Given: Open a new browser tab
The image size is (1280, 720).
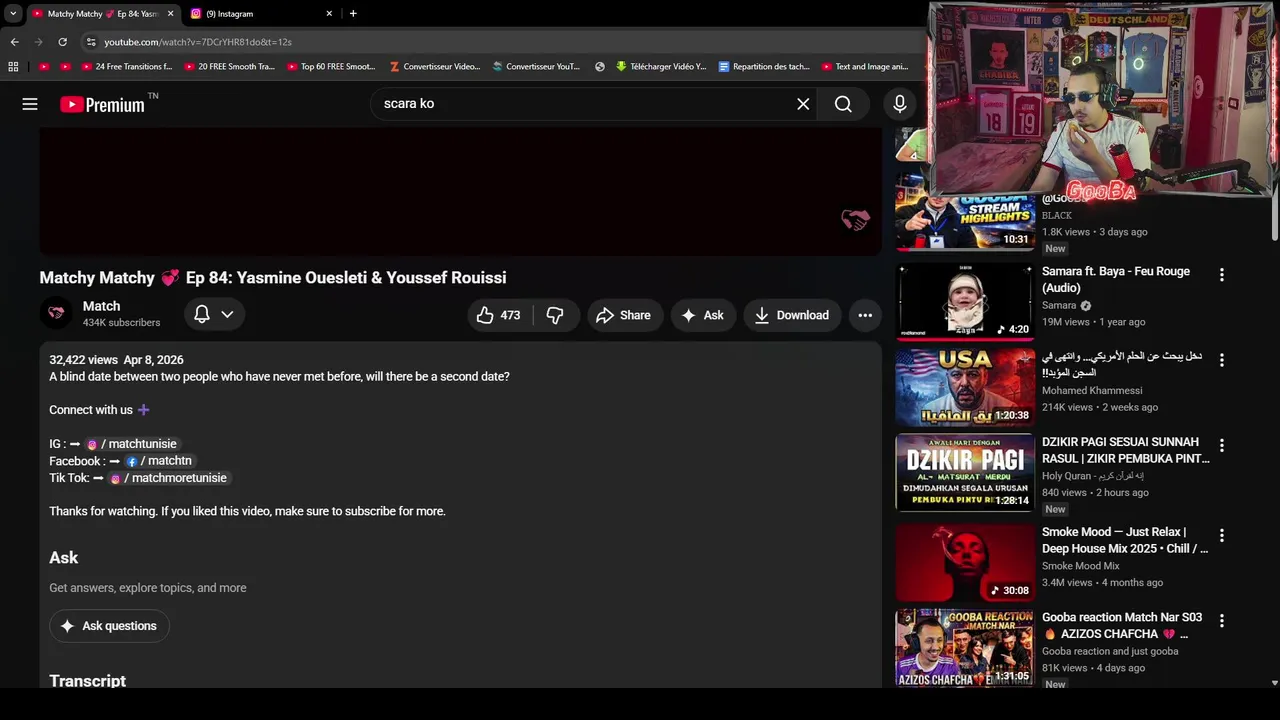Looking at the screenshot, I should coord(353,13).
